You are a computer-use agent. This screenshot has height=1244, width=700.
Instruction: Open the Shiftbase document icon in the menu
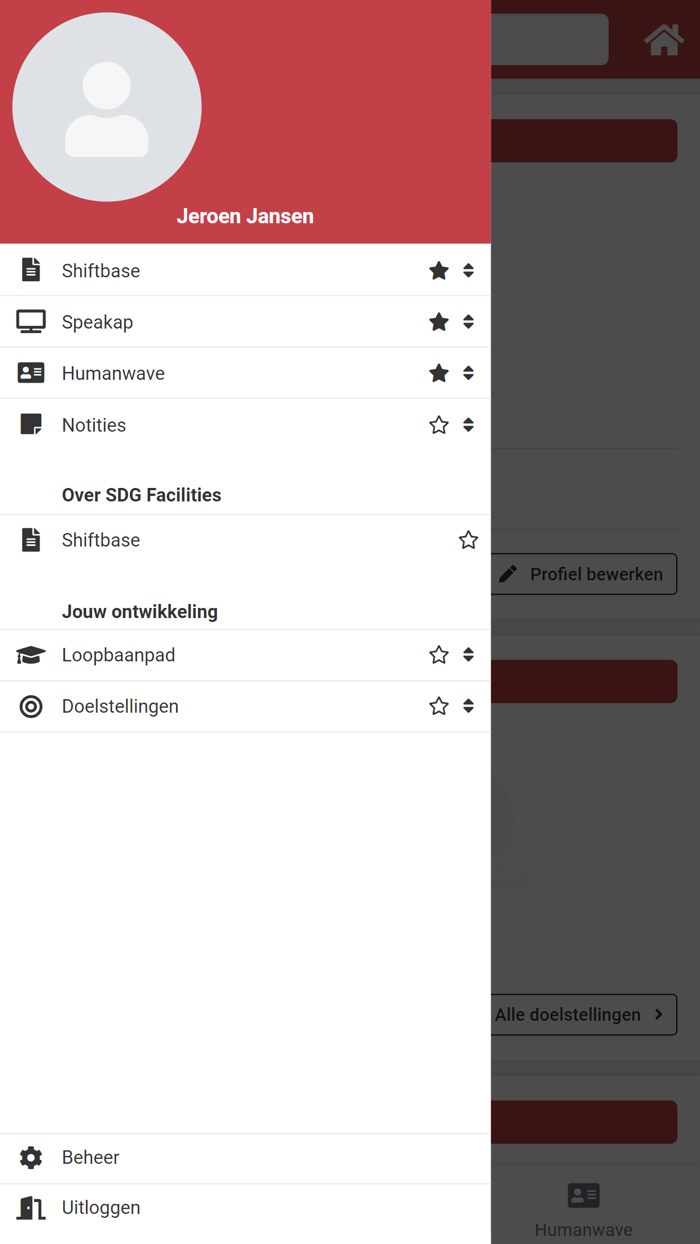[31, 270]
